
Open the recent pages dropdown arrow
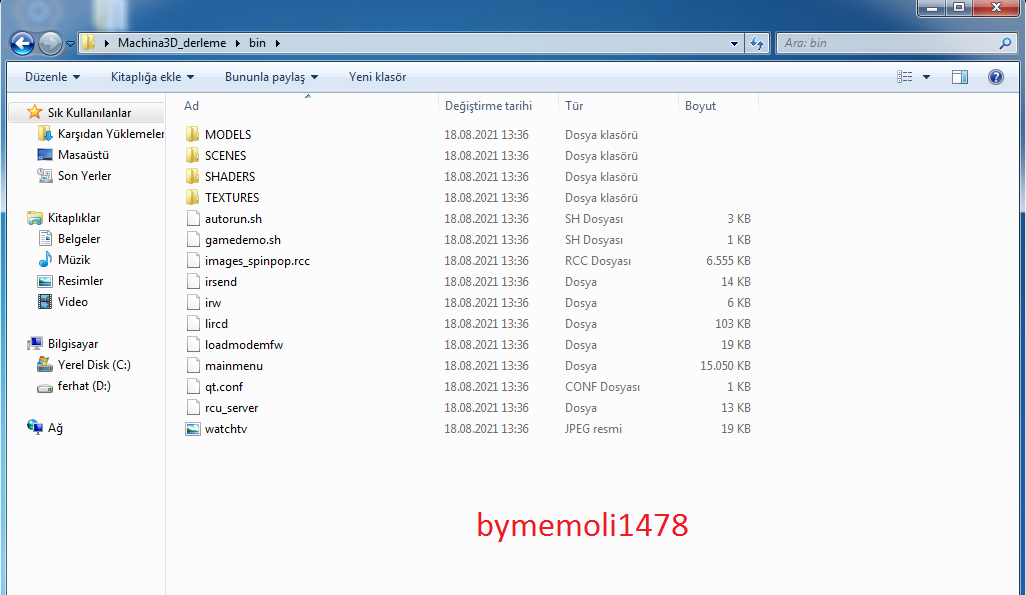click(x=70, y=44)
